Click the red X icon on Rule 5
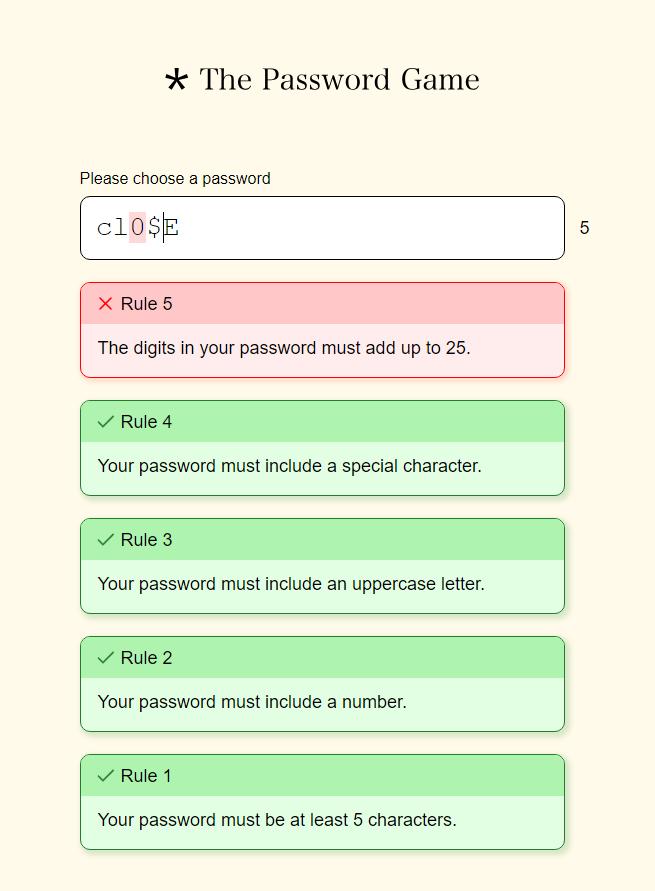Screen dimensions: 655x891 point(105,304)
